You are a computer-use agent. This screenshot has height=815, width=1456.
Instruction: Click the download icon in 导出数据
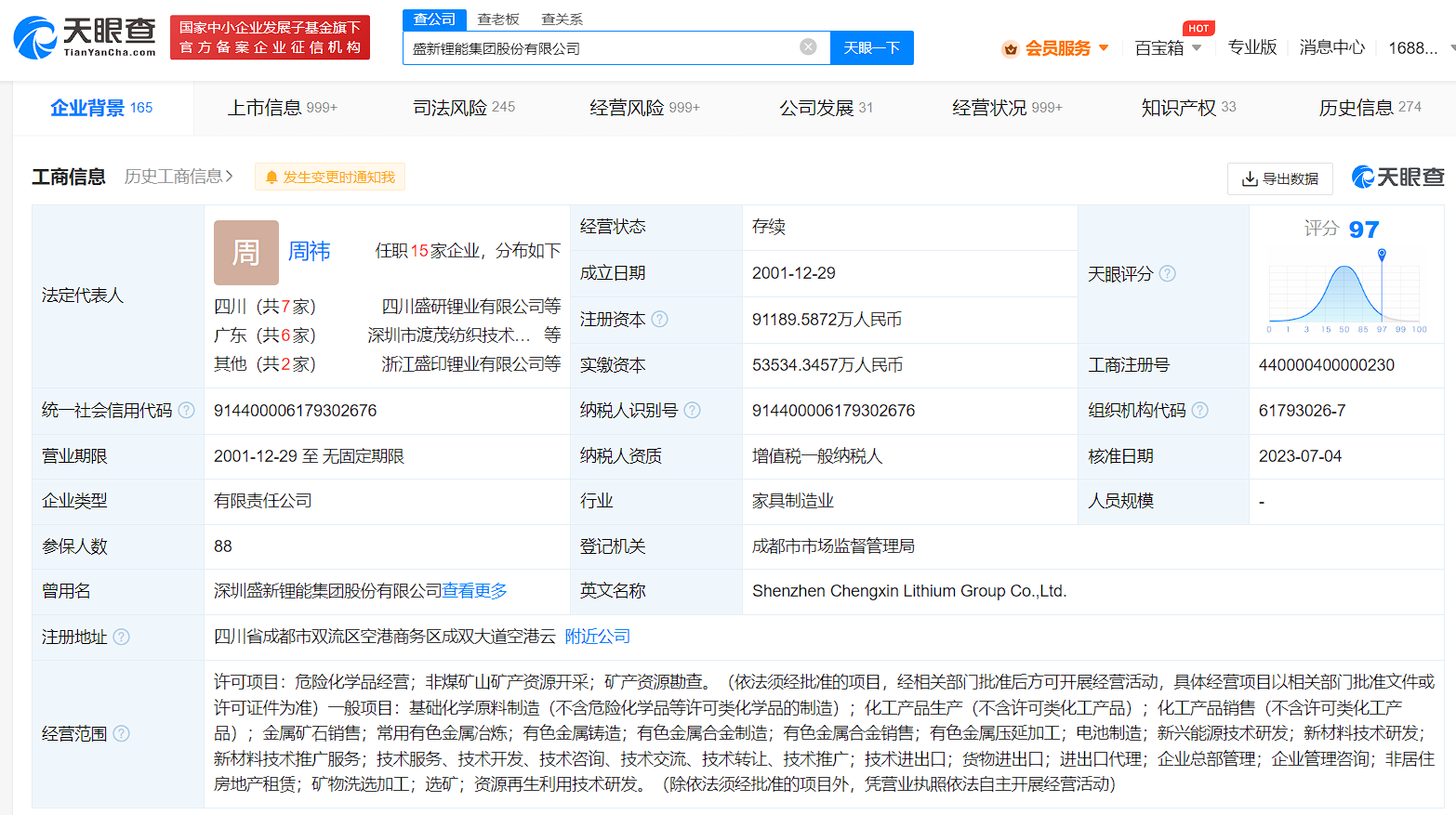click(1251, 178)
